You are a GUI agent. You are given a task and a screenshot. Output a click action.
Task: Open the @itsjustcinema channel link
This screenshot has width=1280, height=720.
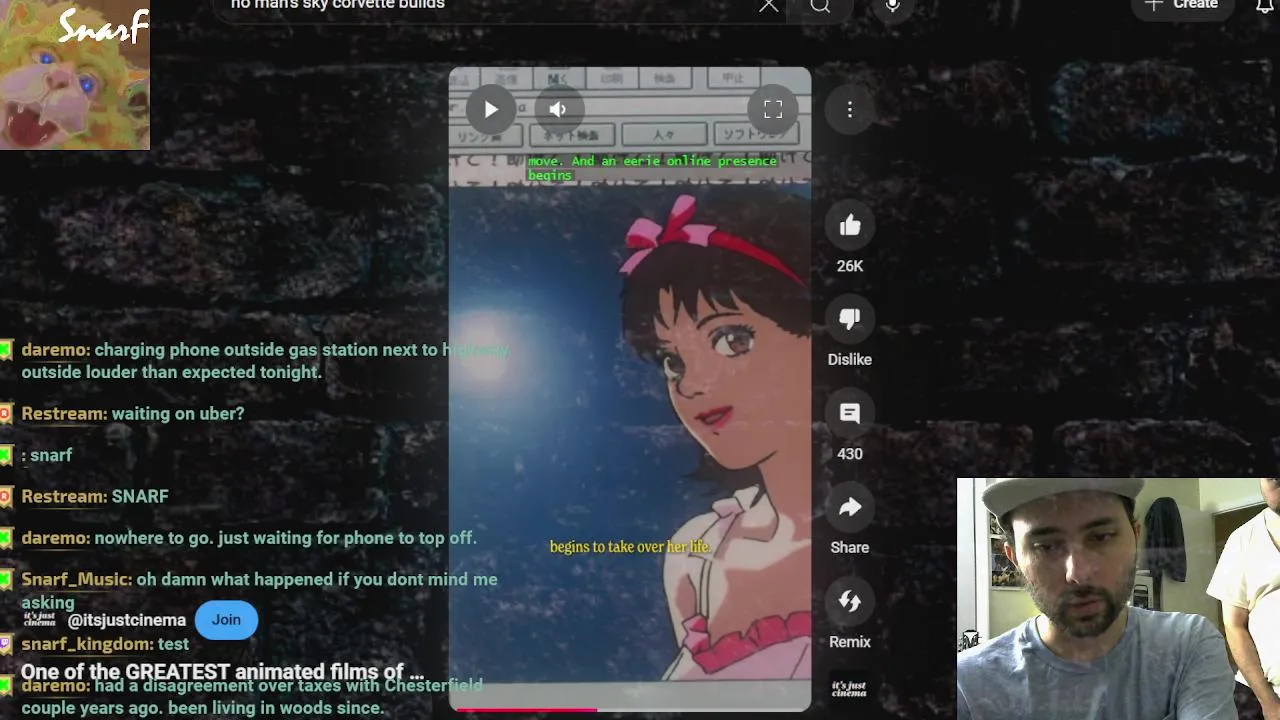pyautogui.click(x=126, y=620)
